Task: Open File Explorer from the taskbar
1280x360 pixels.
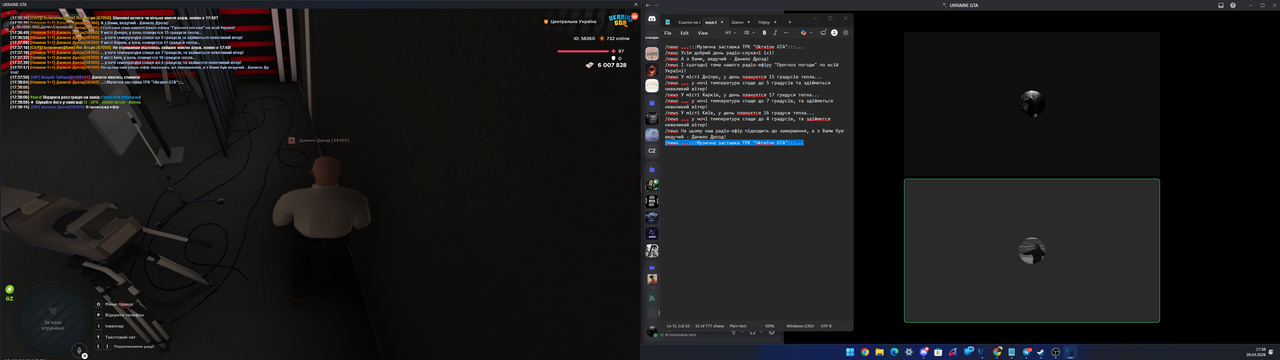Action: [x=880, y=352]
